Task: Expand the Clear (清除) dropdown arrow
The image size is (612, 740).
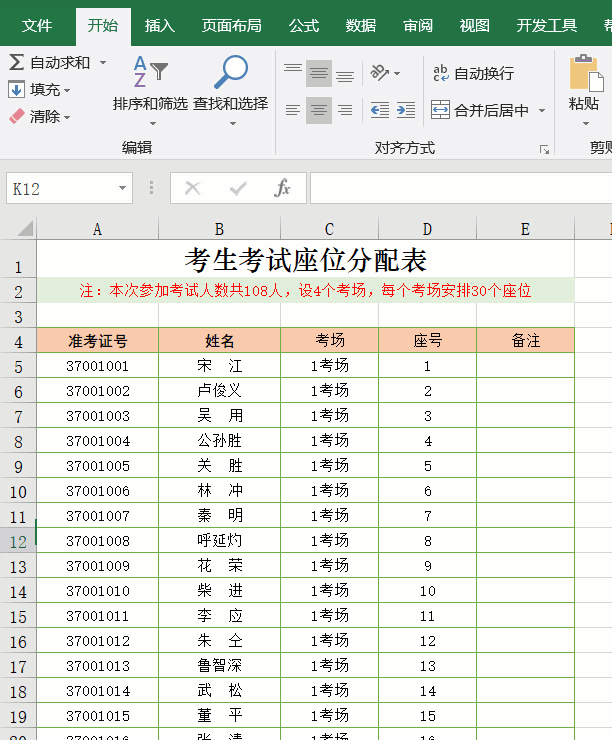Action: [x=67, y=117]
